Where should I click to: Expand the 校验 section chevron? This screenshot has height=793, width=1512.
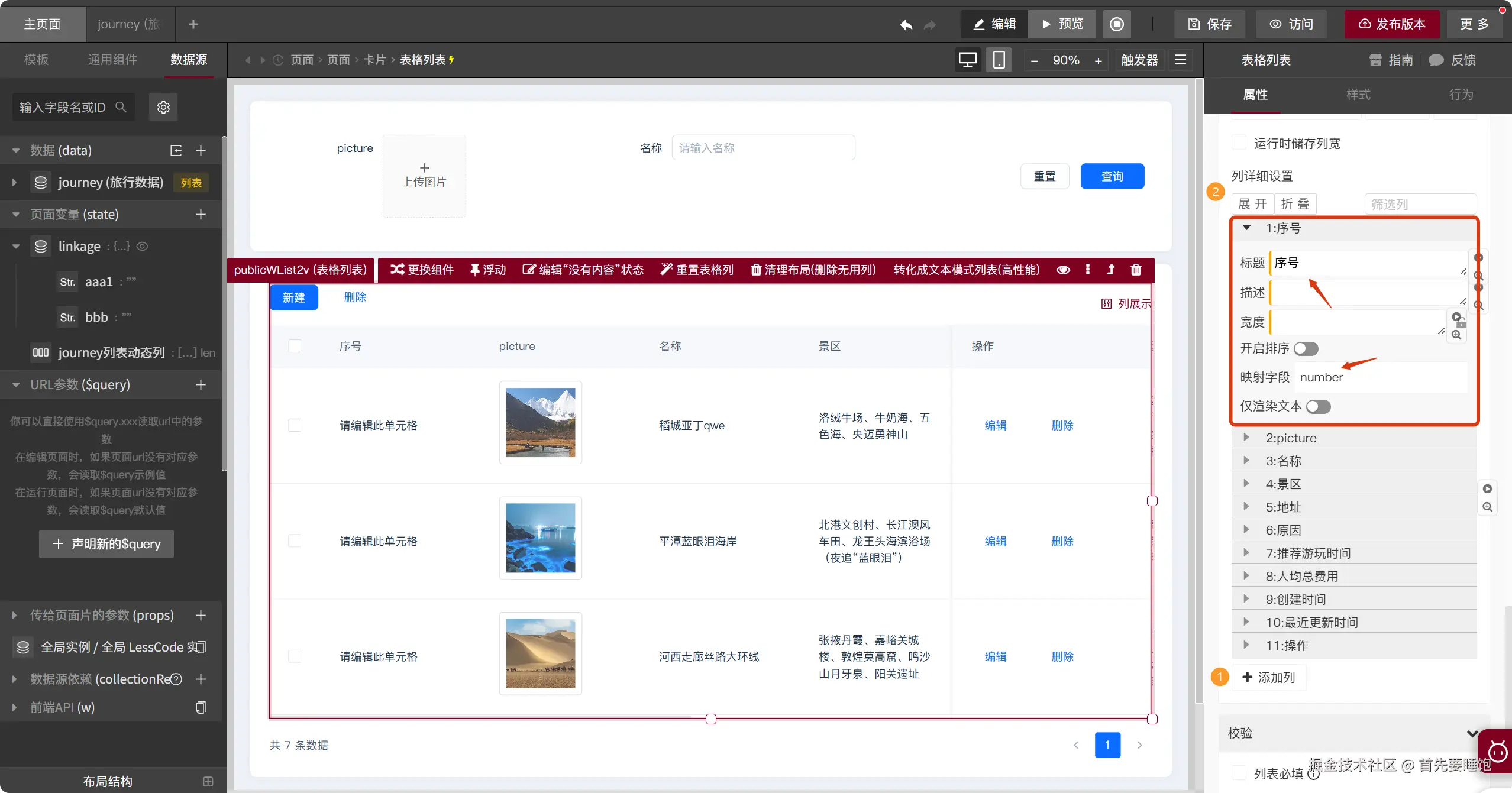point(1472,733)
